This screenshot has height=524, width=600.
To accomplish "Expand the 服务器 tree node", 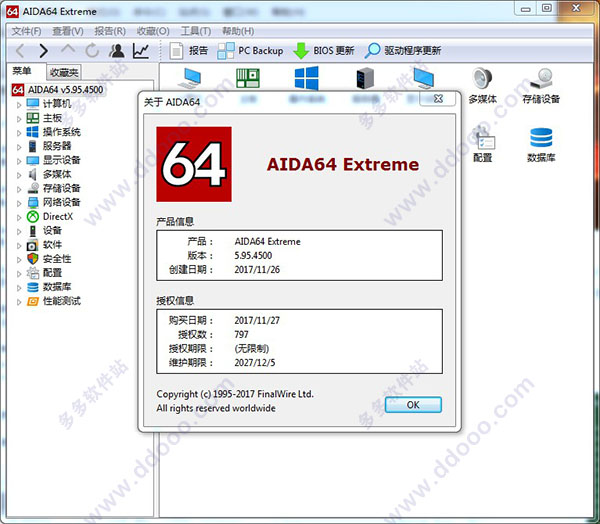I will [x=19, y=146].
